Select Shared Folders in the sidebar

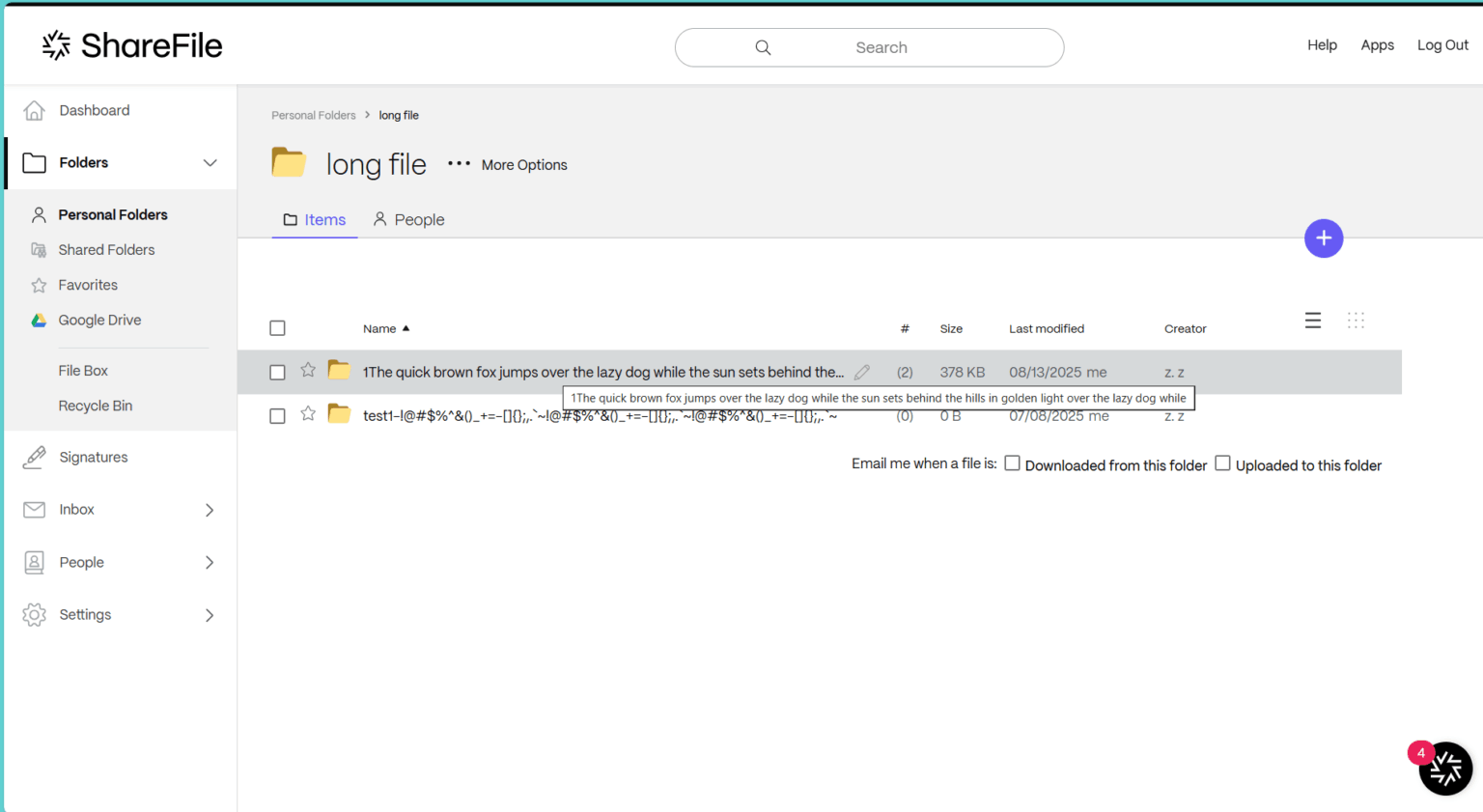click(106, 249)
